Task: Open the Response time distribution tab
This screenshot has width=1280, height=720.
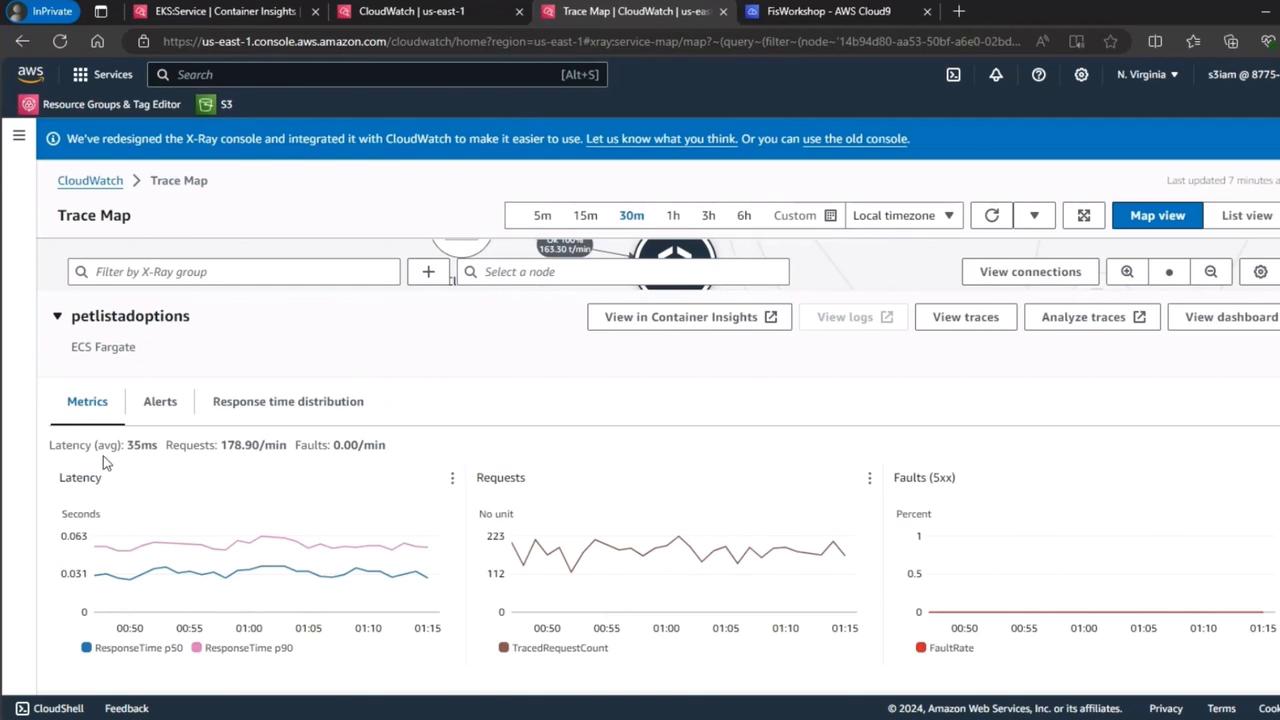Action: [x=288, y=402]
